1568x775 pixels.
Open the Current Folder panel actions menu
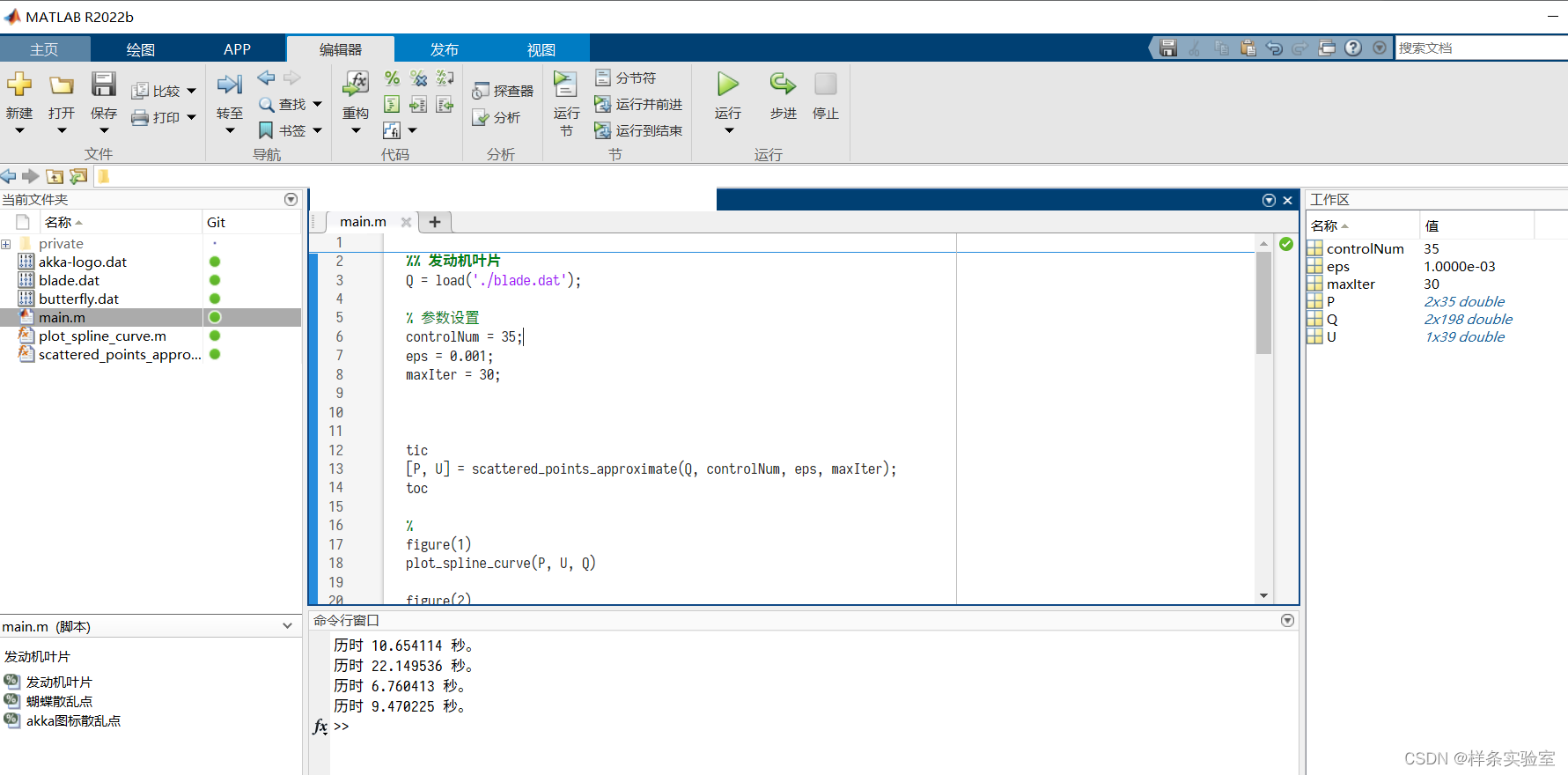click(291, 200)
